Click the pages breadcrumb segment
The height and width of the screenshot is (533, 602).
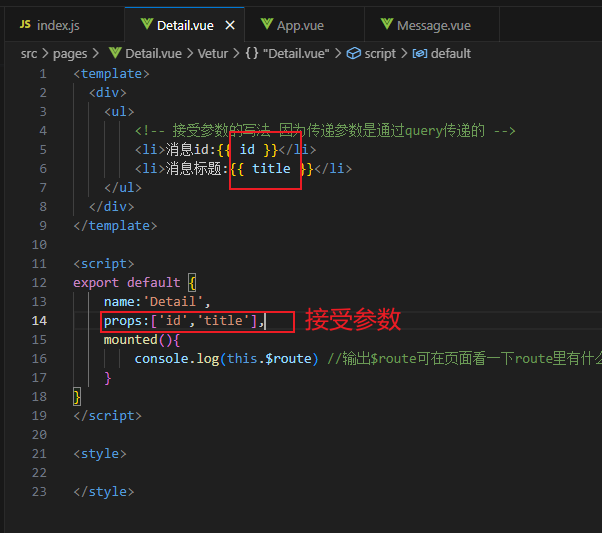coord(70,54)
